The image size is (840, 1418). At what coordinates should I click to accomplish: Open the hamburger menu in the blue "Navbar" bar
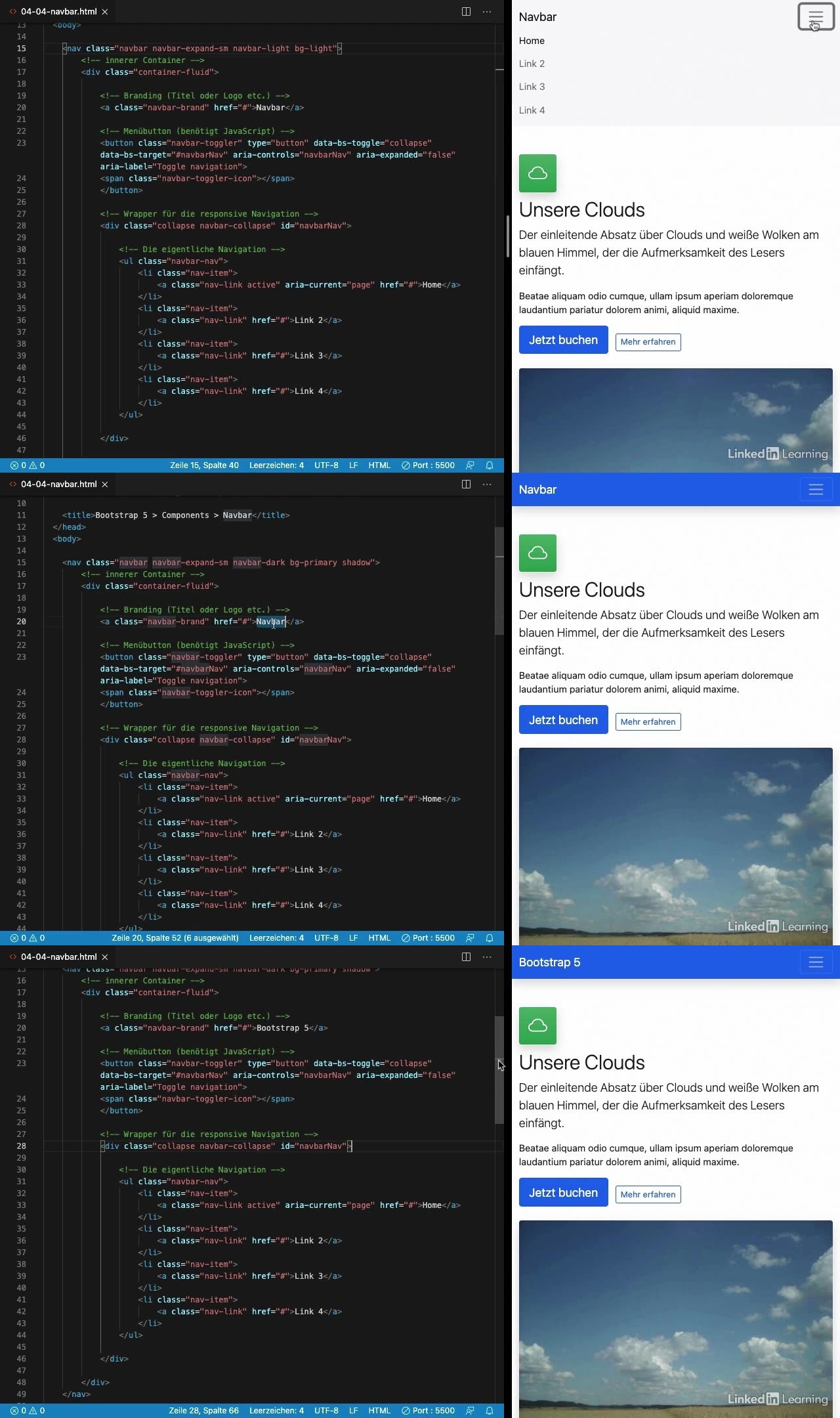(x=816, y=490)
